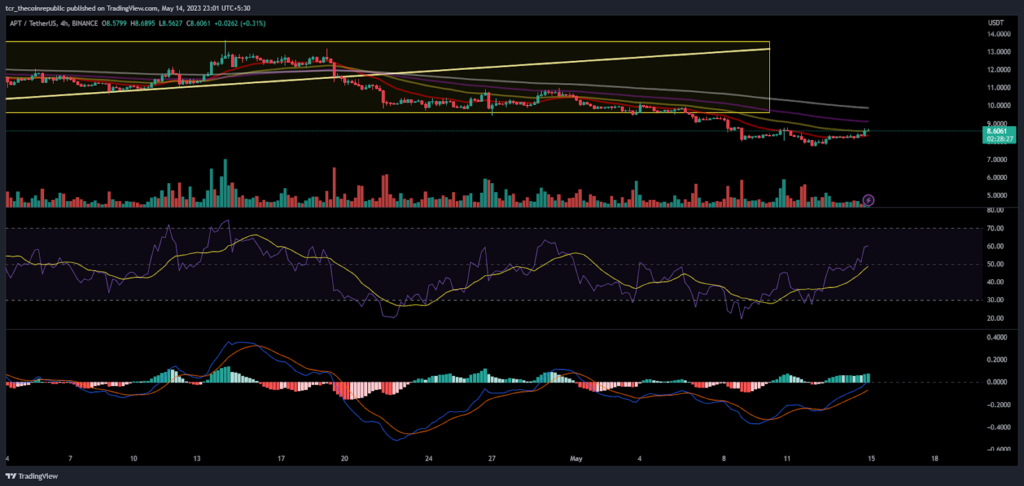
Task: Click the purple lightning event icon
Action: 869,200
